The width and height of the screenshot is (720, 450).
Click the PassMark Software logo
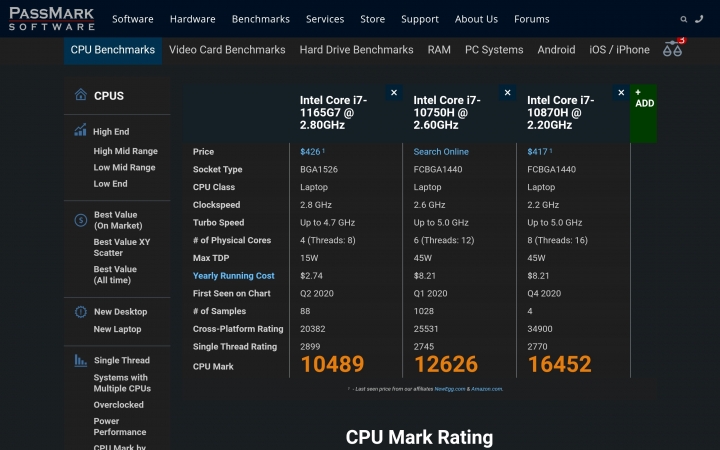51,19
